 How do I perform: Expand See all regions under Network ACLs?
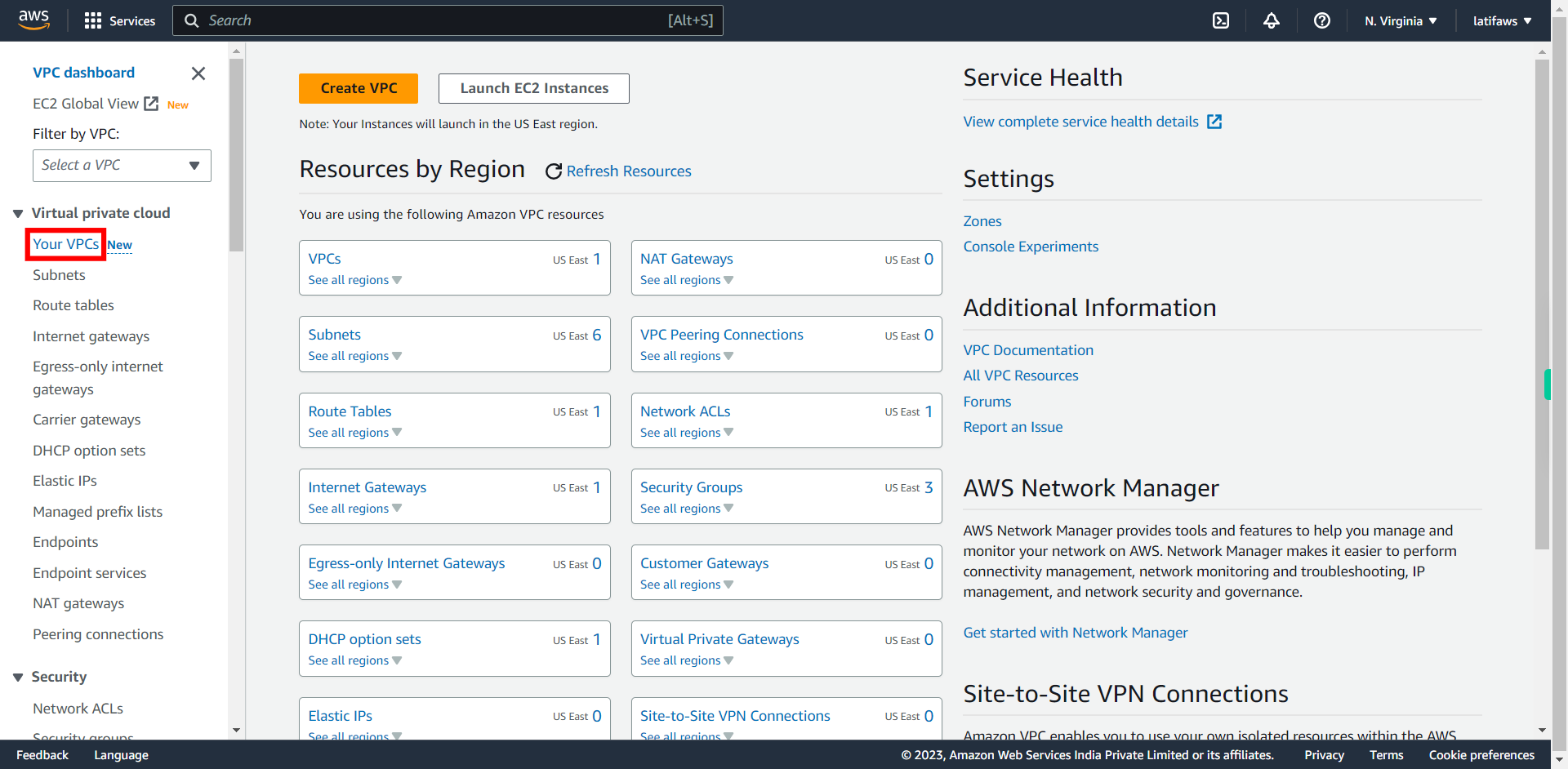(x=687, y=433)
